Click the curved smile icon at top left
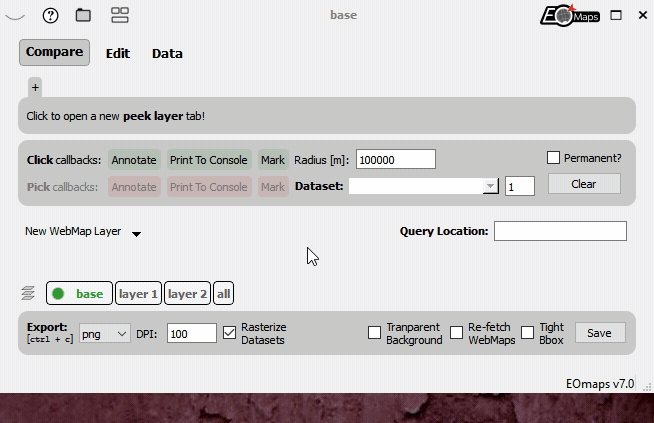Viewport: 654px width, 423px height. click(15, 17)
